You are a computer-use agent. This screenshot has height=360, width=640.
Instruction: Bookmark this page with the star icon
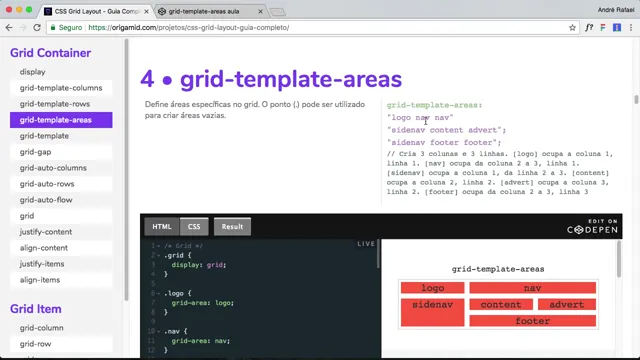pyautogui.click(x=572, y=27)
